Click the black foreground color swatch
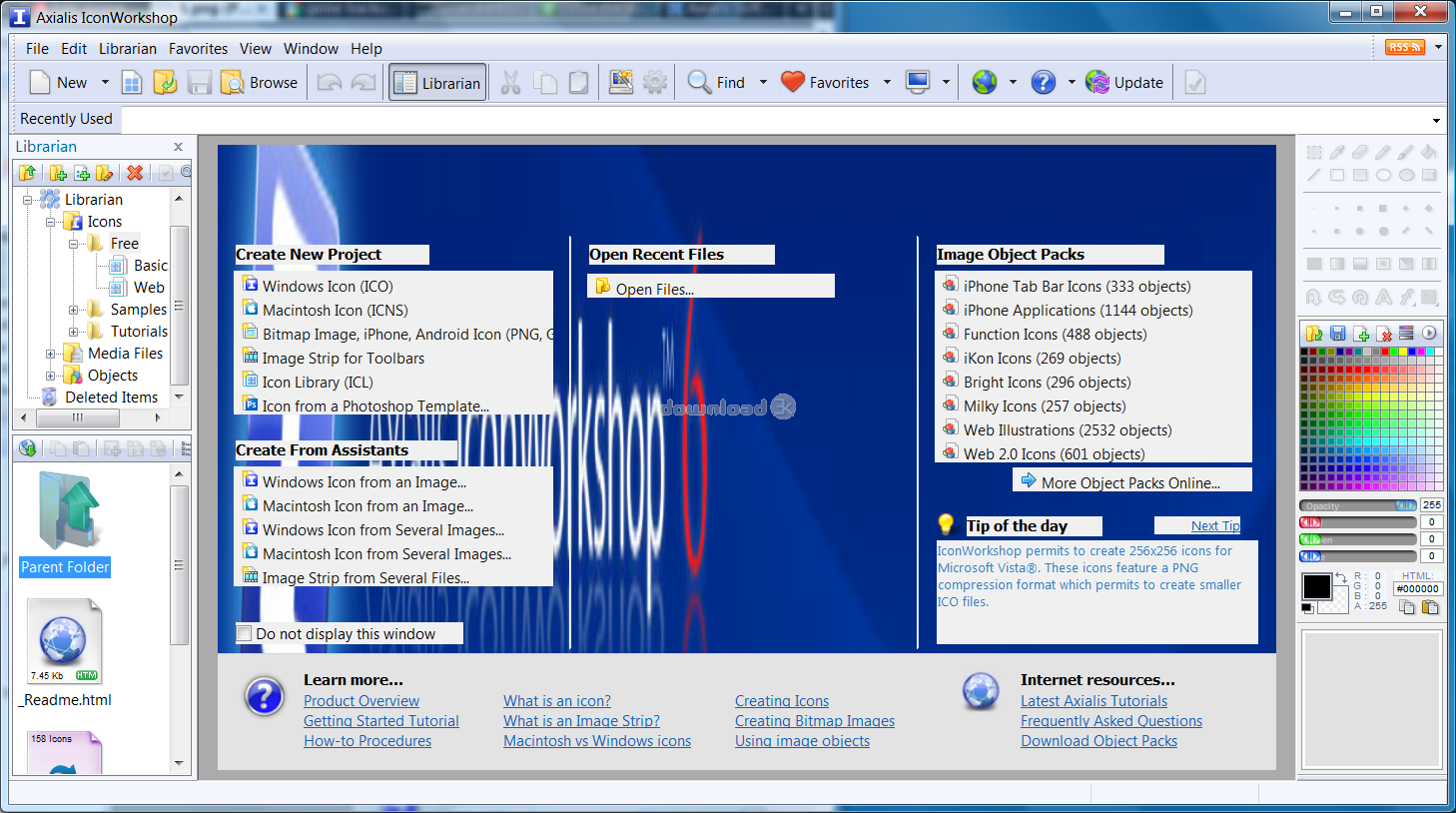 pyautogui.click(x=1316, y=586)
